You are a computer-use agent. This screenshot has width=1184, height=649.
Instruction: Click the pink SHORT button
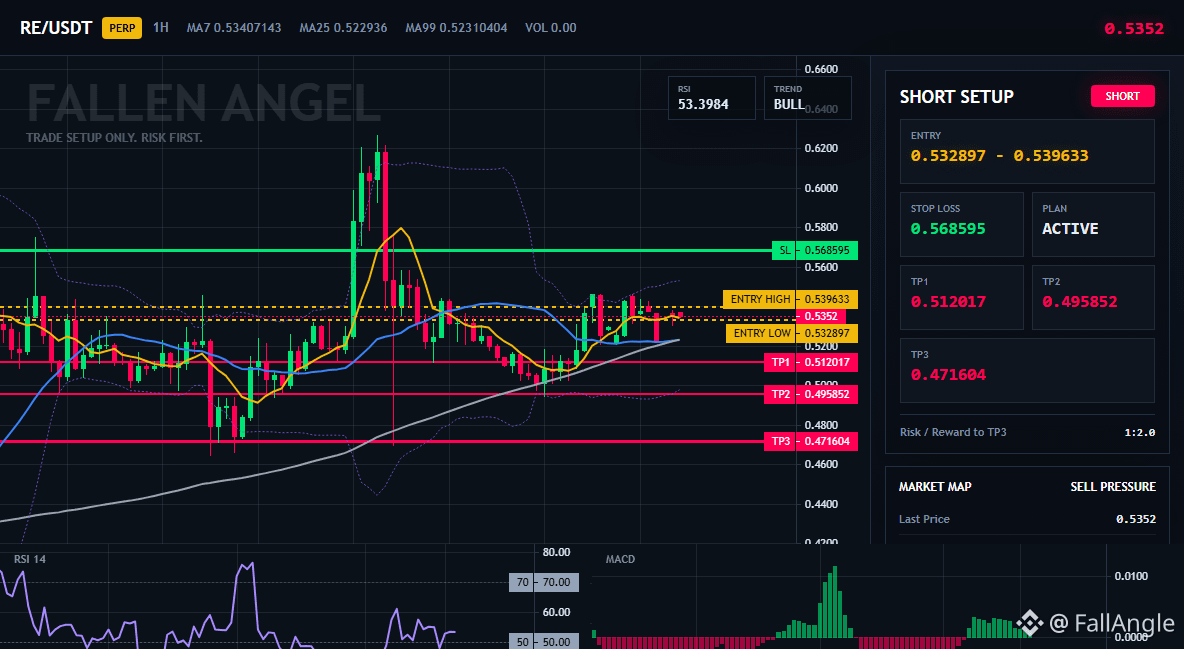(x=1122, y=96)
